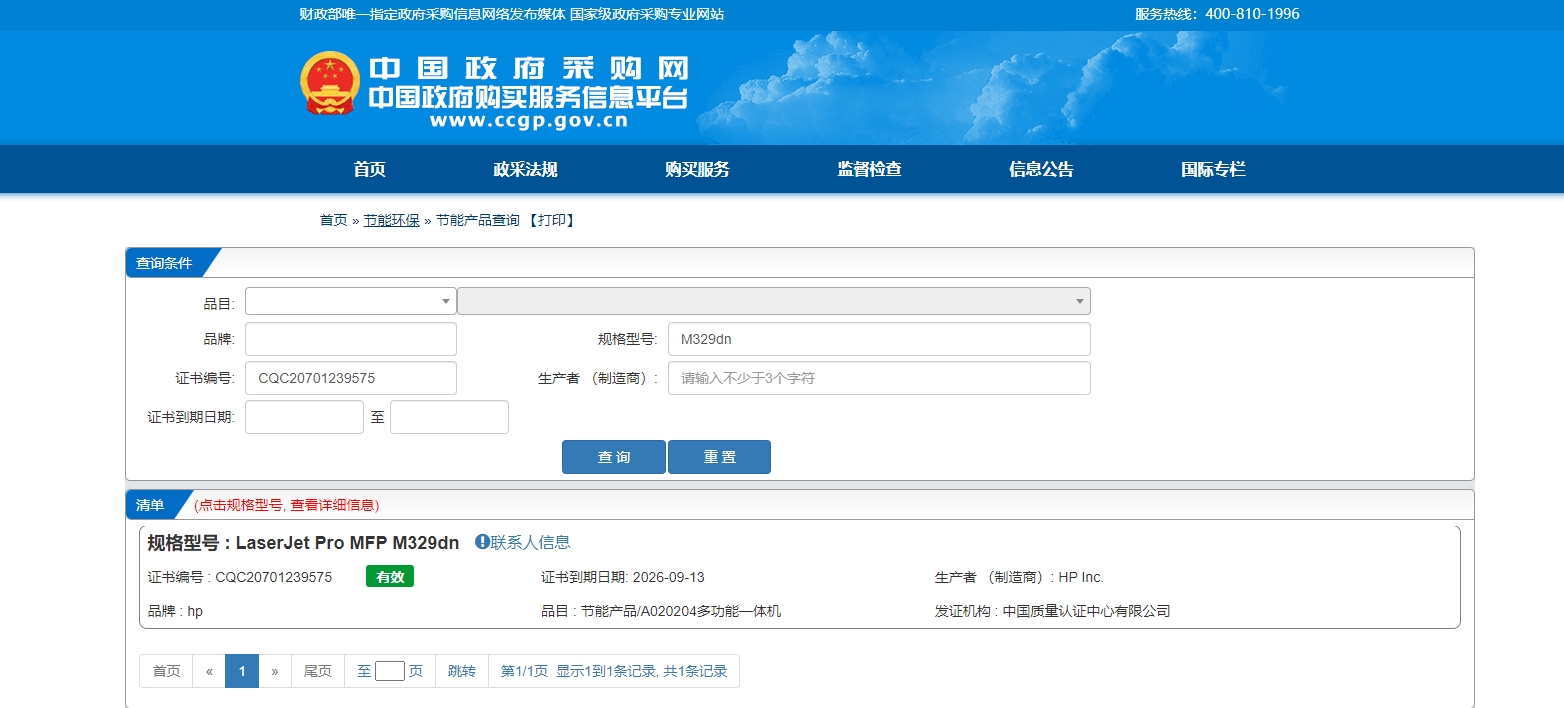The width and height of the screenshot is (1564, 708).
Task: Select 监督检查 in the navigation bar
Action: [869, 169]
